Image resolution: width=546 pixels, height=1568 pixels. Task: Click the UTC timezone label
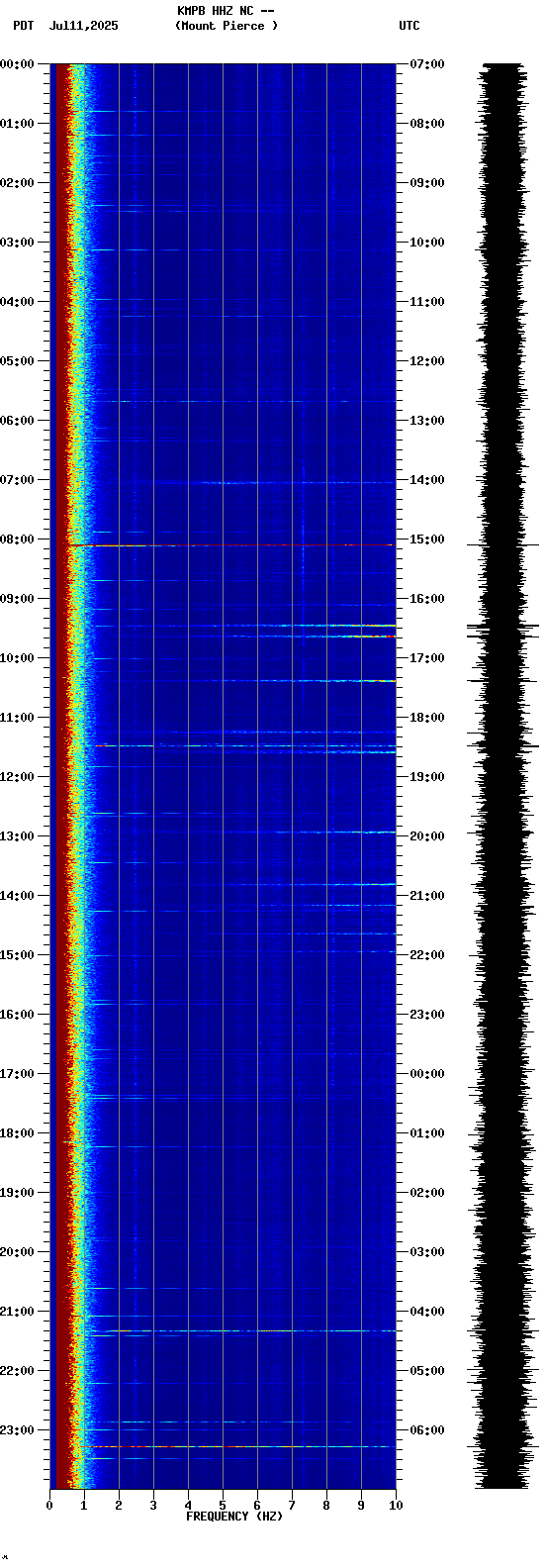(x=409, y=26)
